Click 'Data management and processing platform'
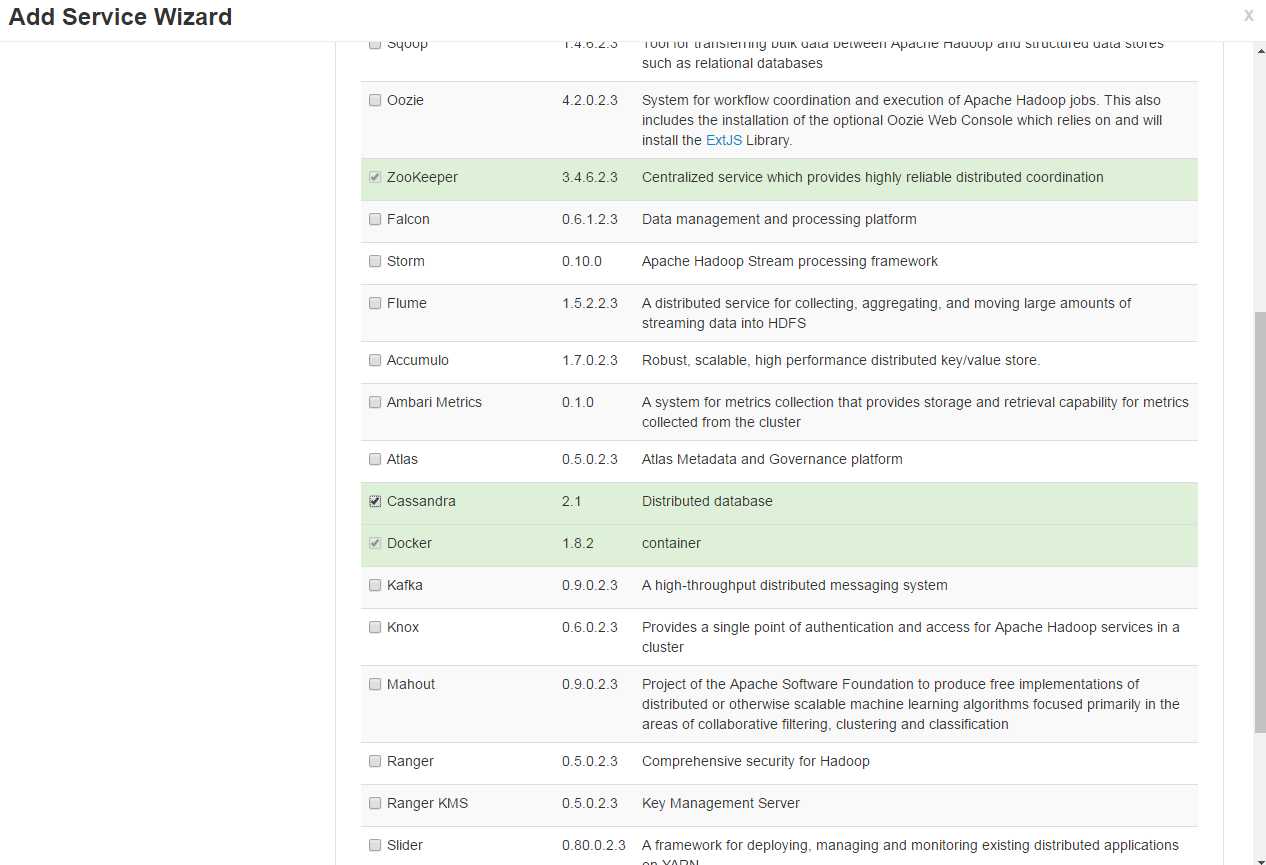The image size is (1266, 865). pyautogui.click(x=779, y=219)
